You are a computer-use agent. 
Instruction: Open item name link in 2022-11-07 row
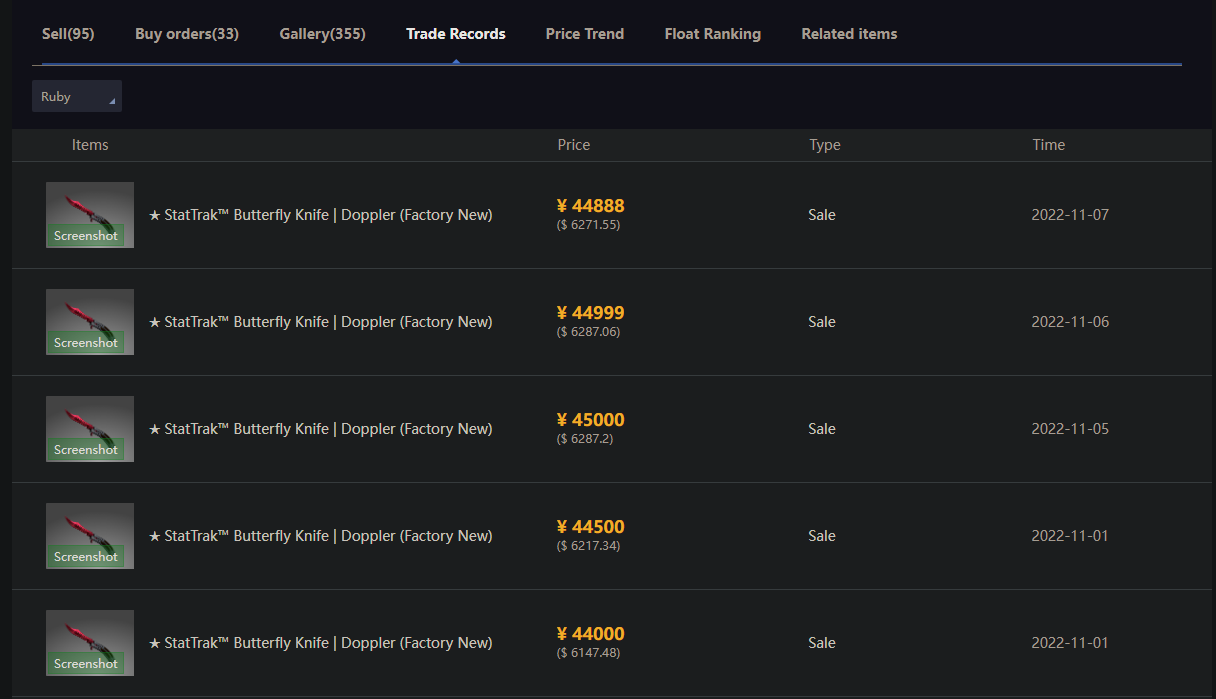coord(320,215)
